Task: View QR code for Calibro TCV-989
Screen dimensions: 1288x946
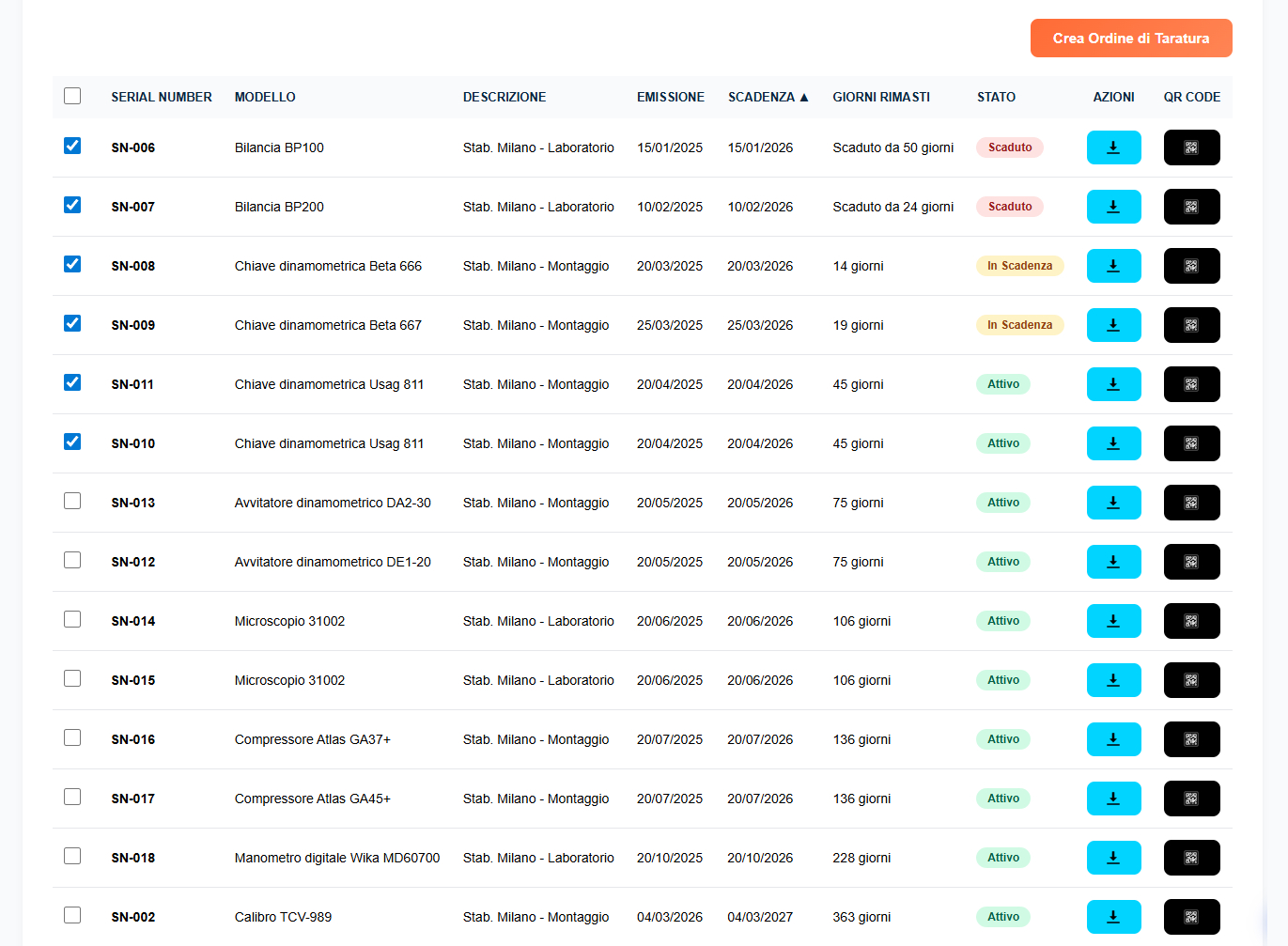Action: tap(1191, 917)
